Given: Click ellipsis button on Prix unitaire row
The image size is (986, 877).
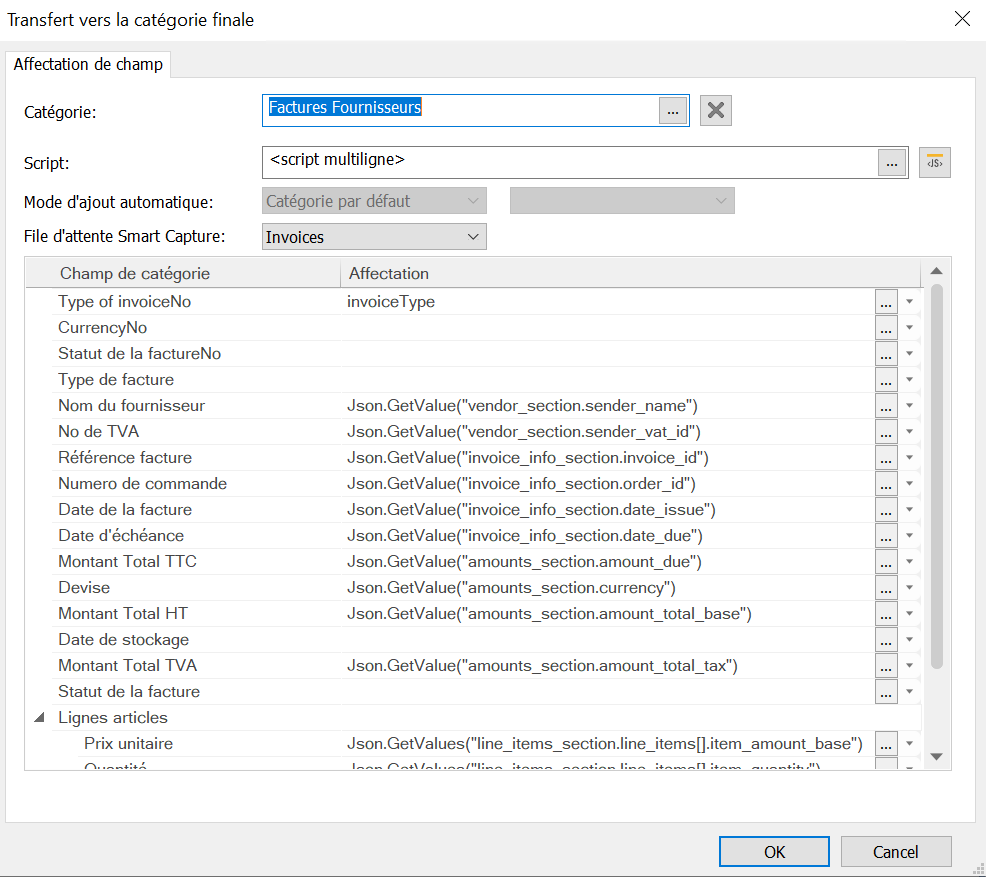Looking at the screenshot, I should [x=886, y=744].
